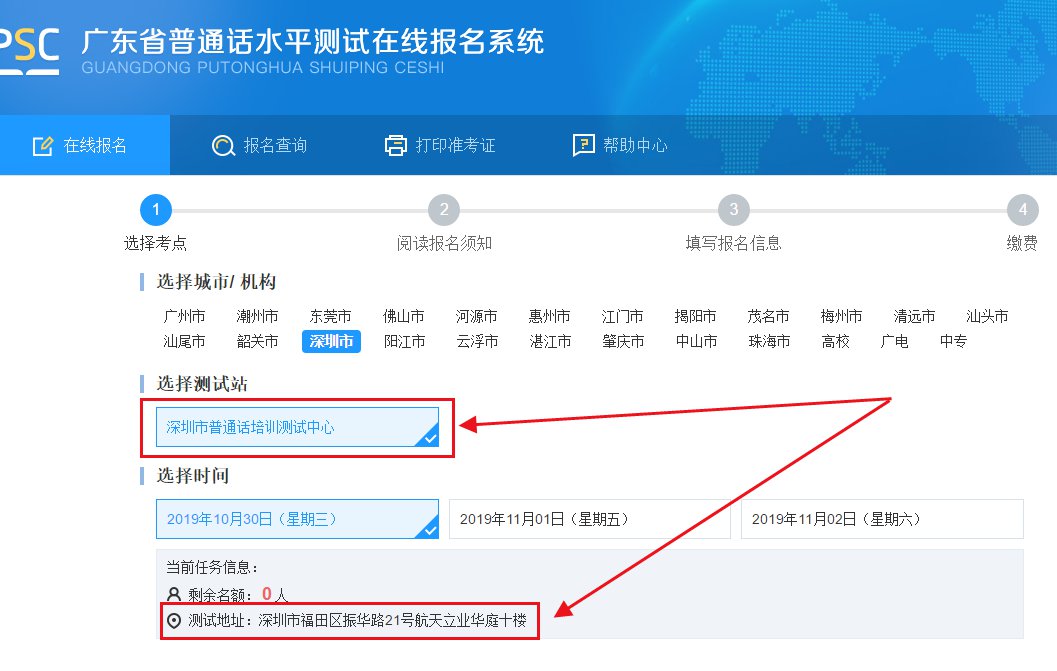Screen dimensions: 1057x671
Task: Click the magnifier icon beside 报名查询
Action: [x=222, y=145]
